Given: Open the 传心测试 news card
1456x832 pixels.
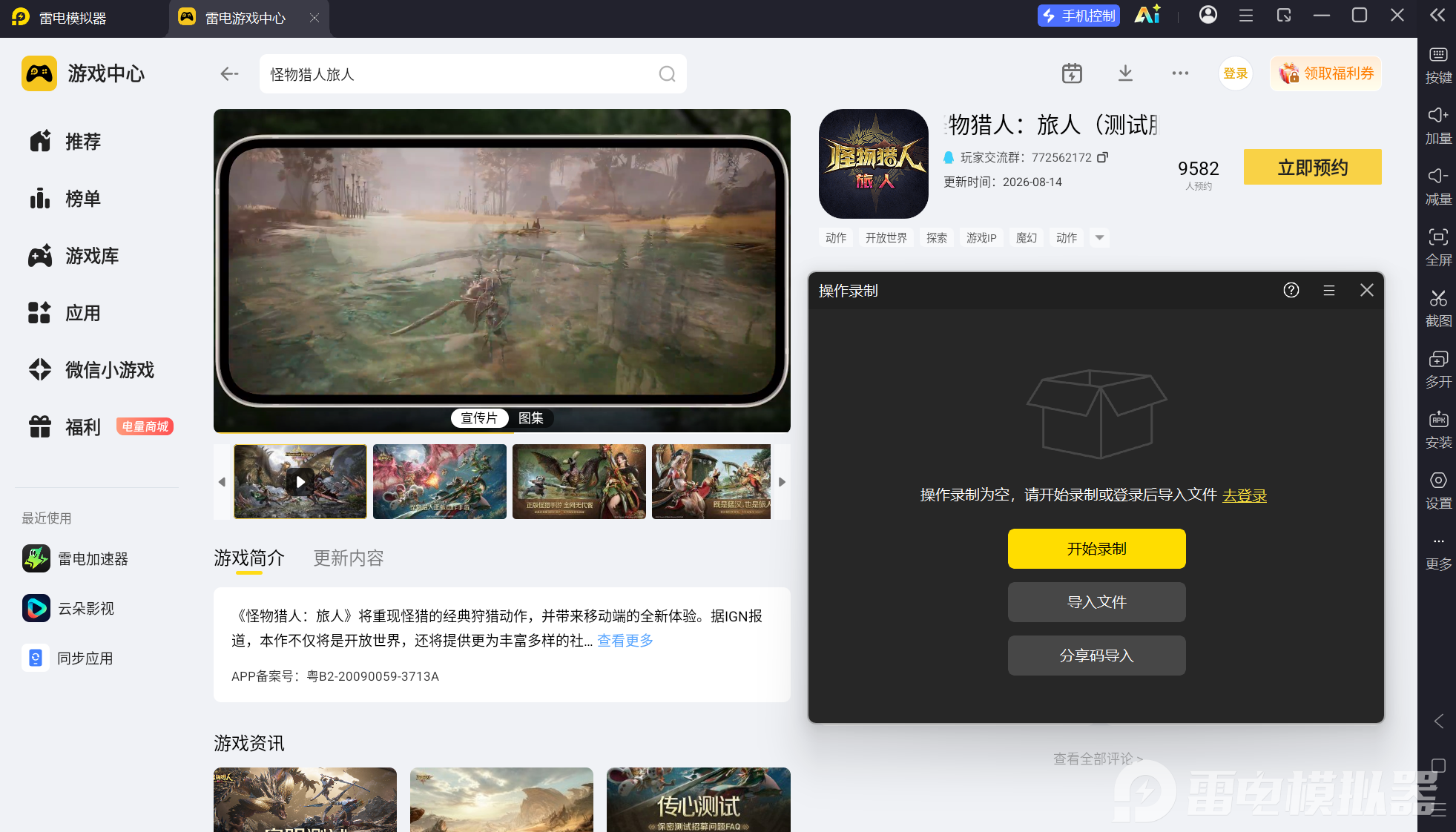Looking at the screenshot, I should [x=698, y=799].
